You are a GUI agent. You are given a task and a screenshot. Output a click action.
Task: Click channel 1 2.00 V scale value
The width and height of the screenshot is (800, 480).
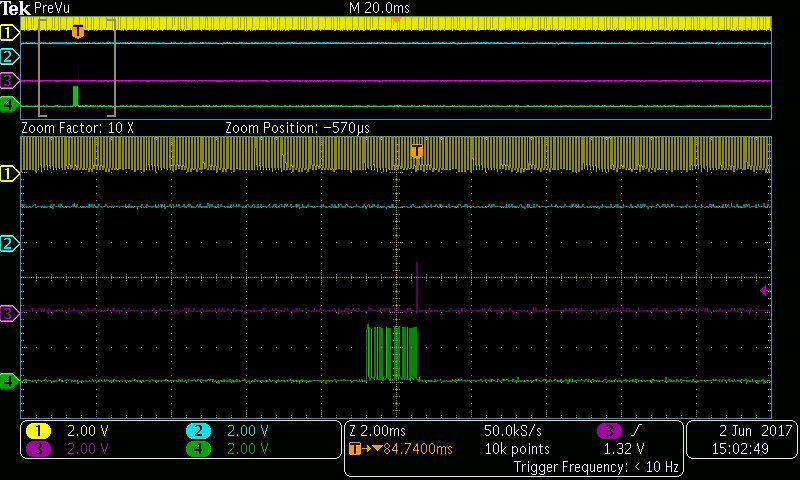[x=88, y=431]
